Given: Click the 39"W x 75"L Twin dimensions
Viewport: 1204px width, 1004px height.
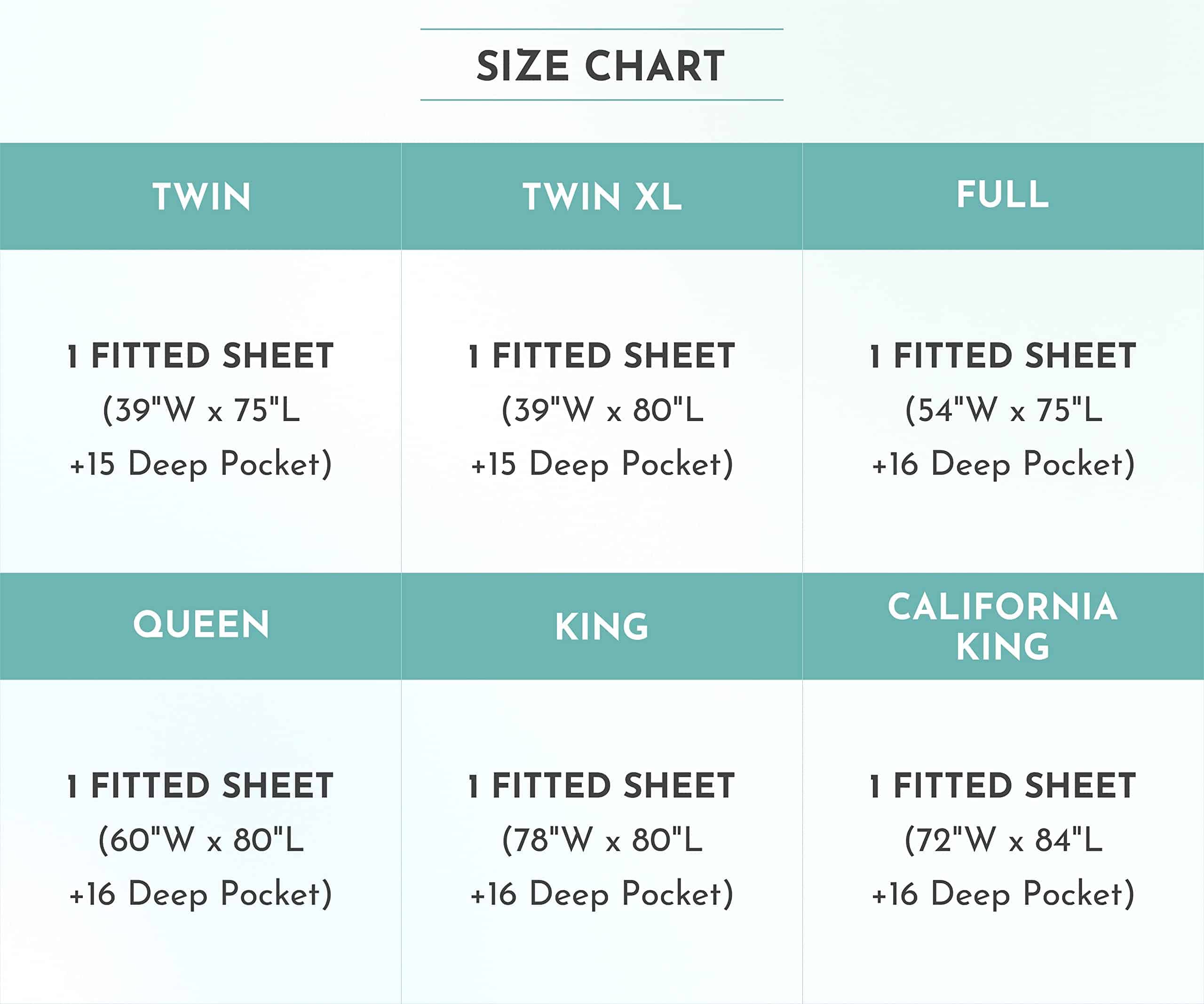Looking at the screenshot, I should [x=201, y=410].
